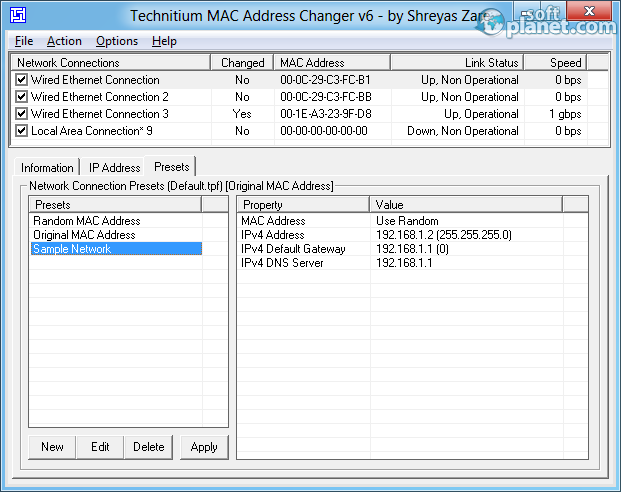Delete the selected preset
This screenshot has height=492, width=621.
tap(149, 447)
